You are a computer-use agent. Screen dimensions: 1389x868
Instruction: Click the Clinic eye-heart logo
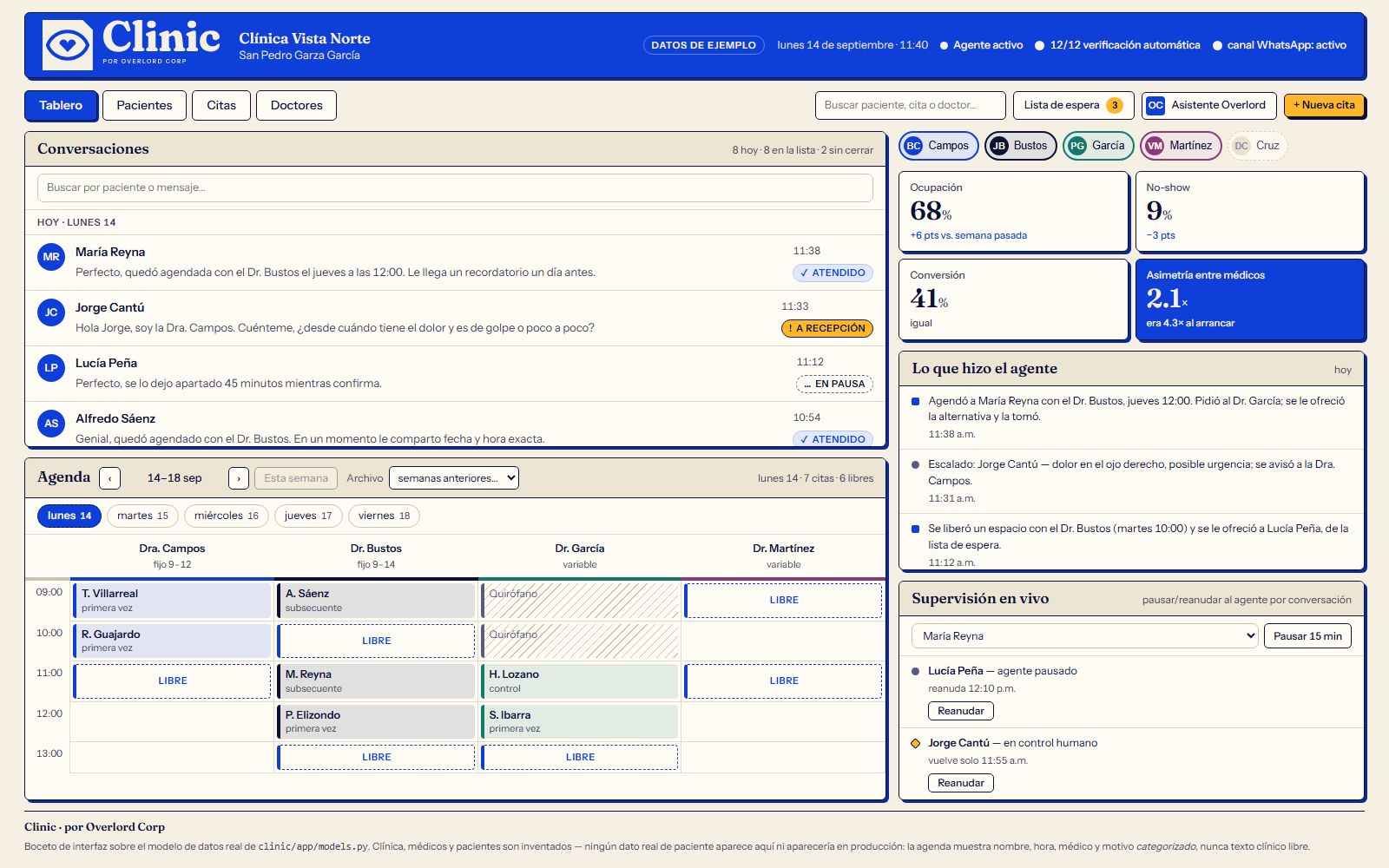[x=68, y=45]
